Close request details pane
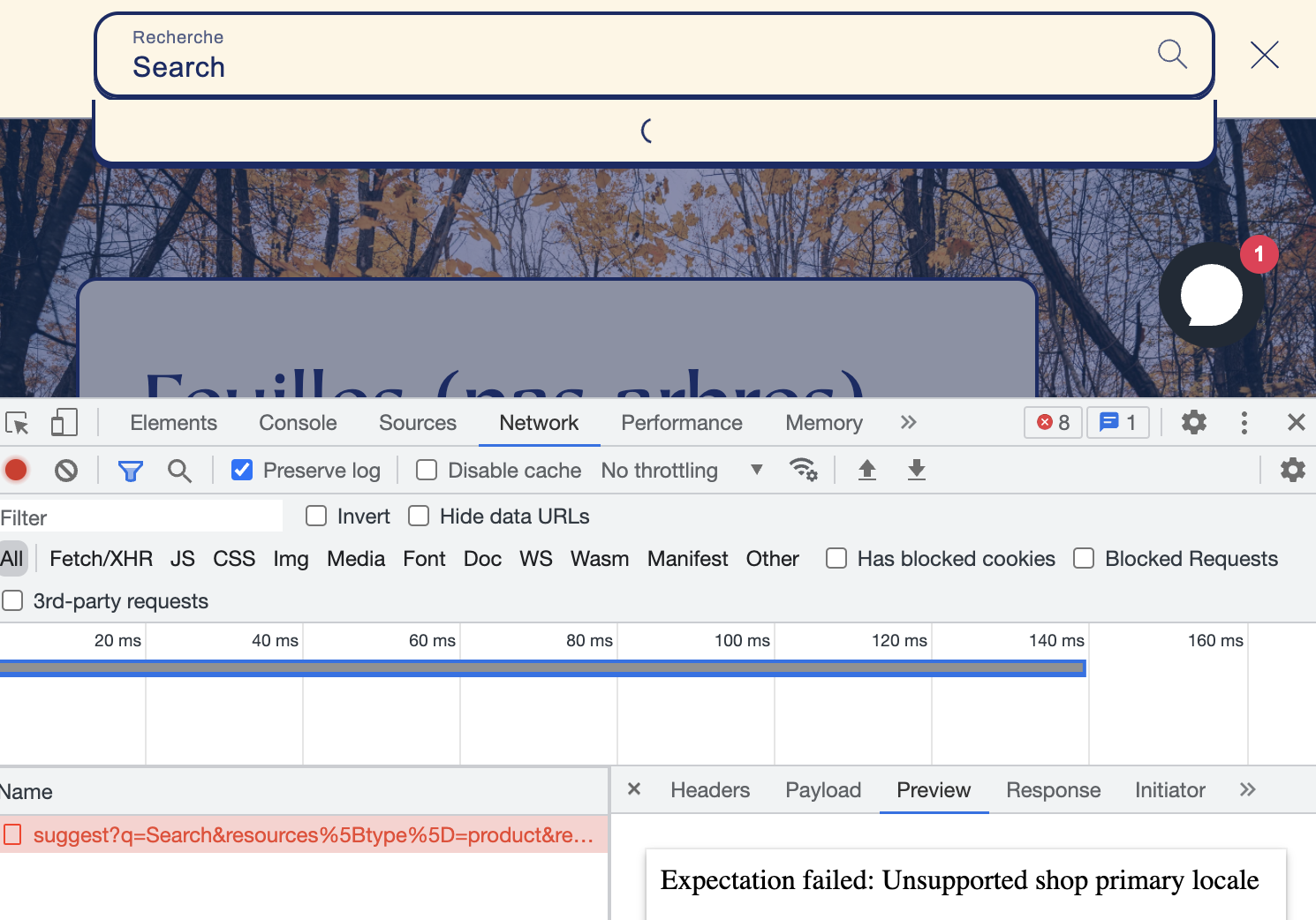The width and height of the screenshot is (1316, 920). pos(634,789)
